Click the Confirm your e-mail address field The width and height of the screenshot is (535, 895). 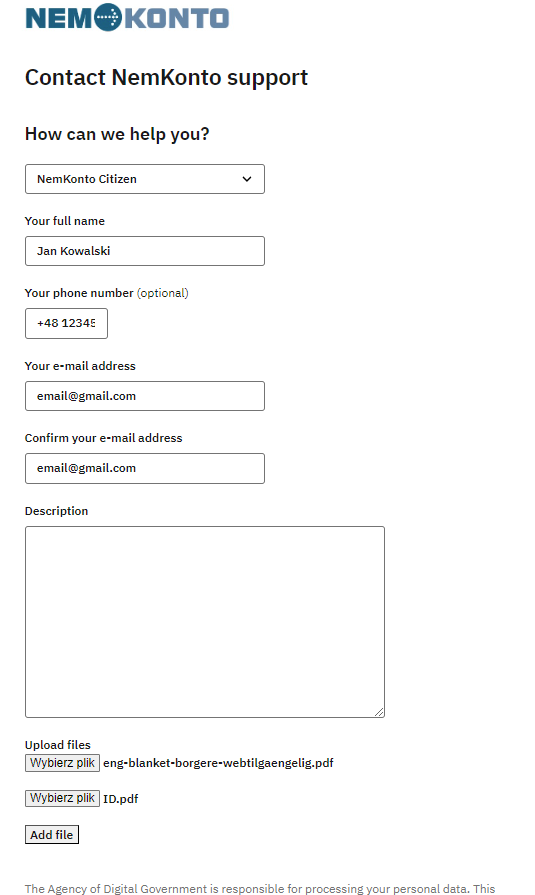click(x=145, y=469)
